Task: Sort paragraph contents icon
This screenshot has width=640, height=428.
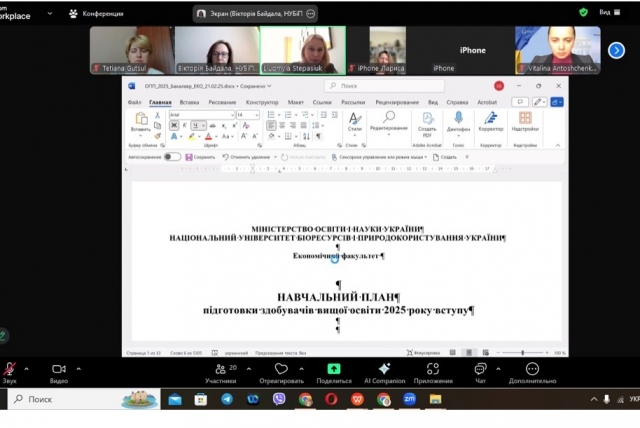Action: pyautogui.click(x=307, y=136)
